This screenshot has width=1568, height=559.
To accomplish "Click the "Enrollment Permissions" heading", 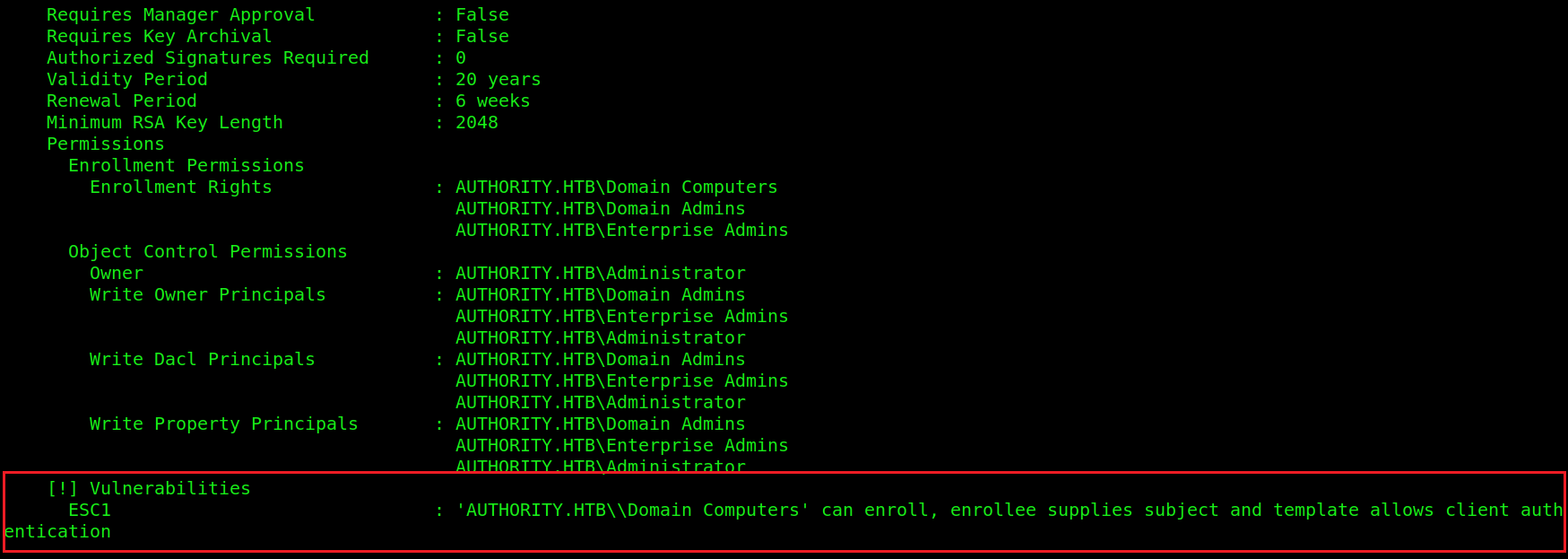I will pyautogui.click(x=186, y=166).
